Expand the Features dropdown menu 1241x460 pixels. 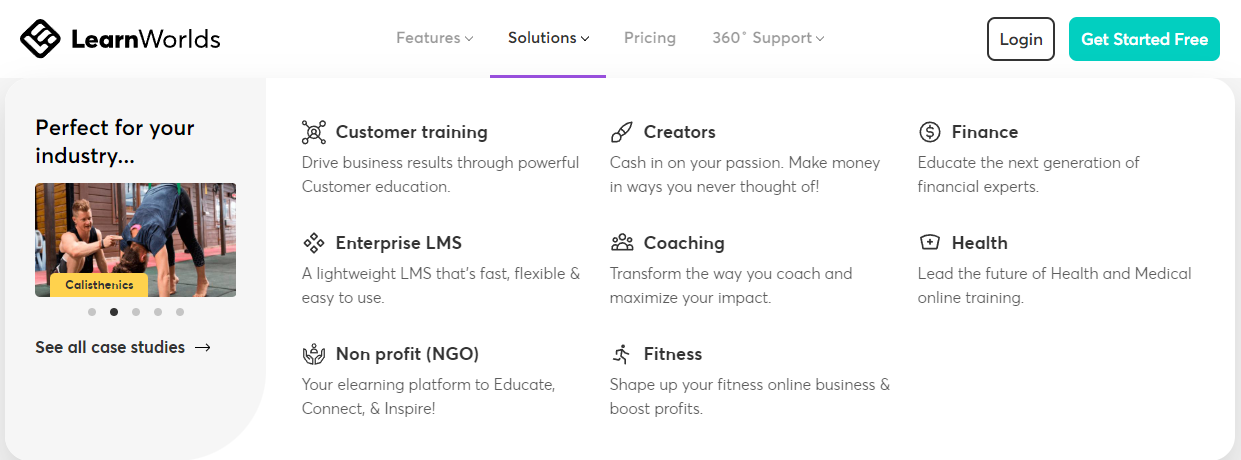click(x=435, y=38)
